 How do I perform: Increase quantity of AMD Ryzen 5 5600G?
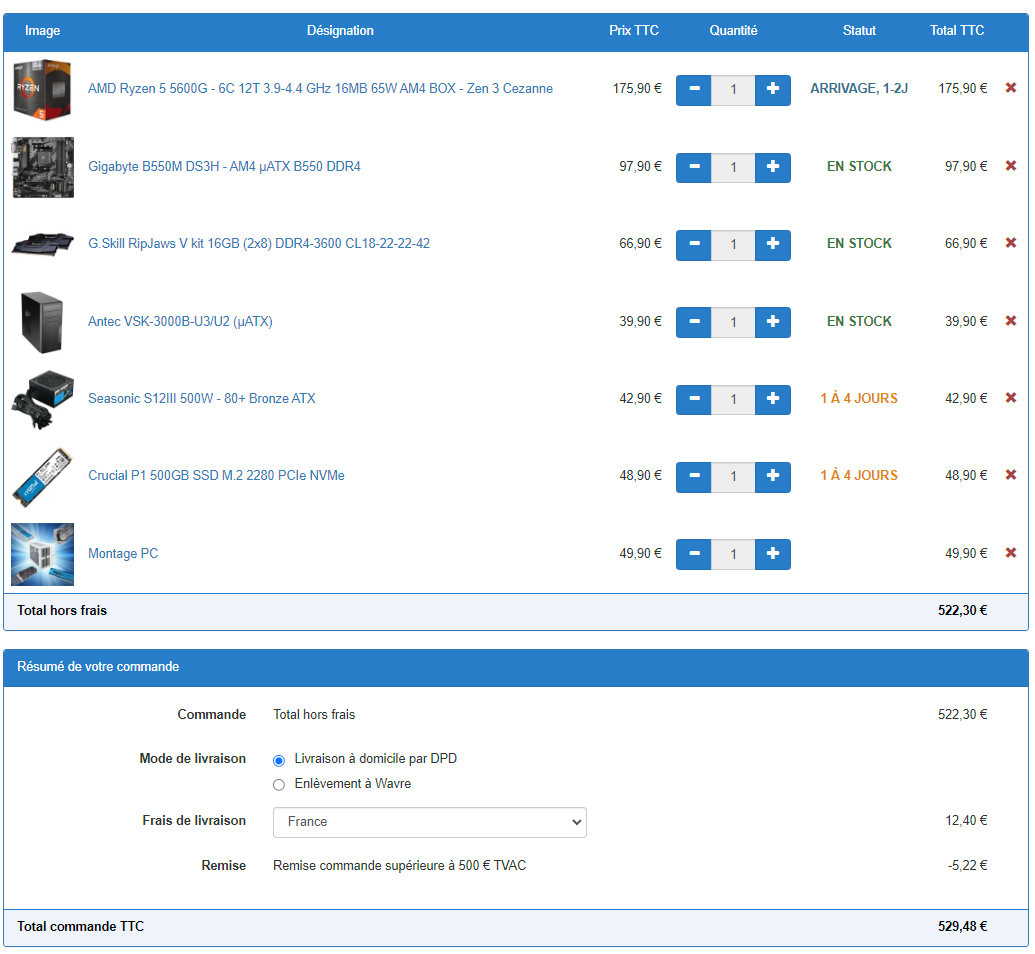(772, 90)
